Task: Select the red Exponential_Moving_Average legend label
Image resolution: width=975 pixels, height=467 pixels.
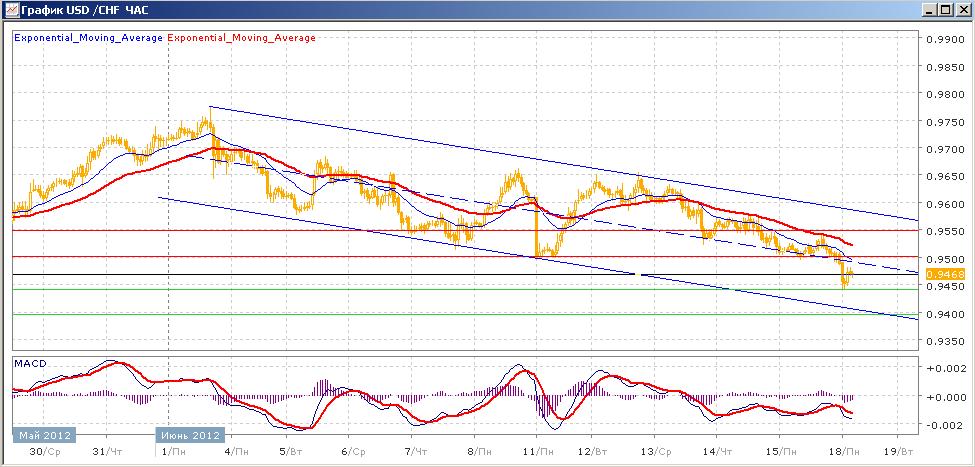Action: (241, 38)
